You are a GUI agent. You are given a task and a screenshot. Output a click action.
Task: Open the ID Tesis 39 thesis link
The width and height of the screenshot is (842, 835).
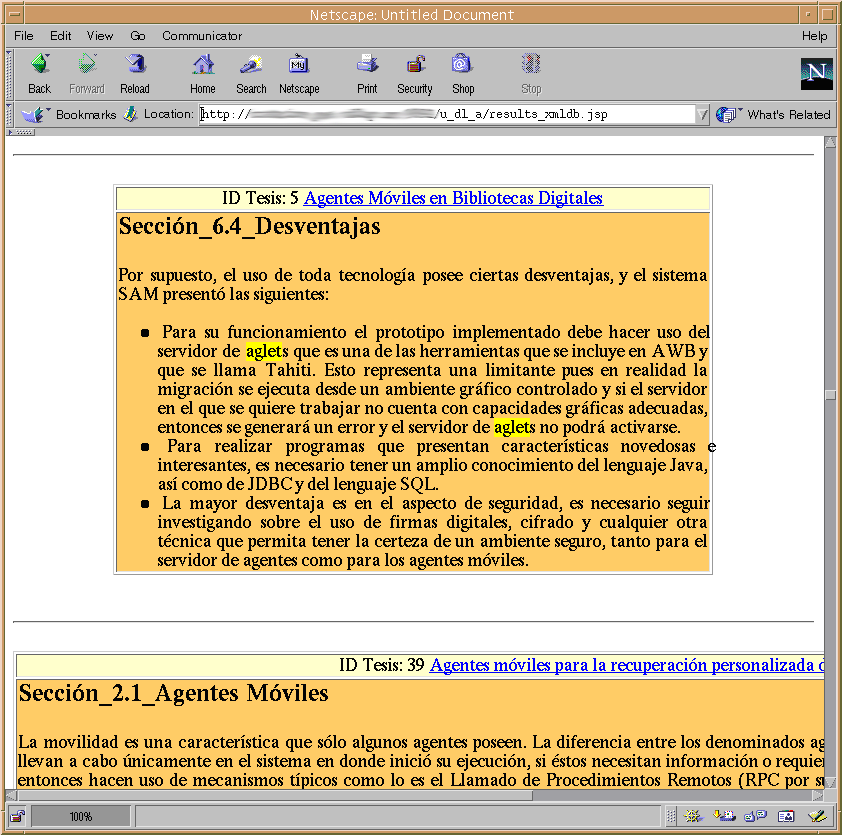626,666
